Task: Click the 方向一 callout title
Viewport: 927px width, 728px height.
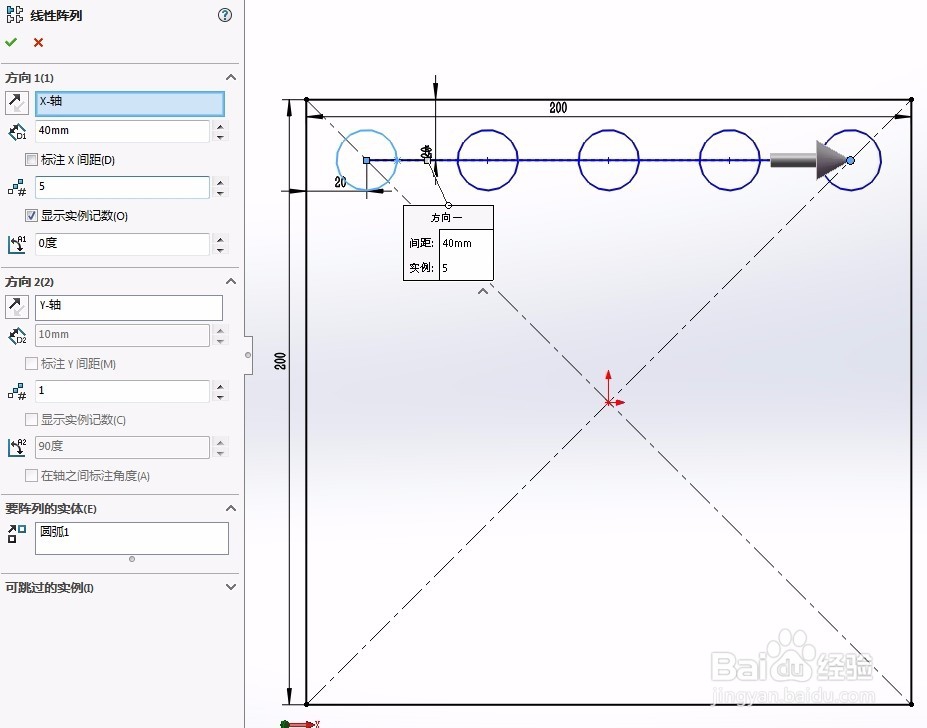Action: 447,218
